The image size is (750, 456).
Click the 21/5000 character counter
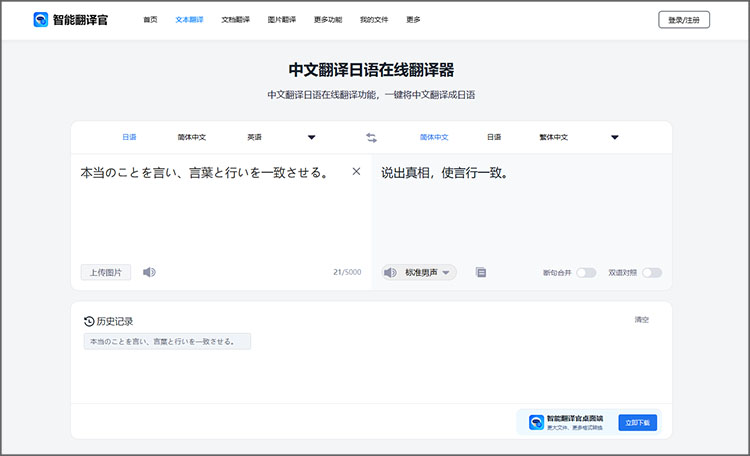coord(347,272)
